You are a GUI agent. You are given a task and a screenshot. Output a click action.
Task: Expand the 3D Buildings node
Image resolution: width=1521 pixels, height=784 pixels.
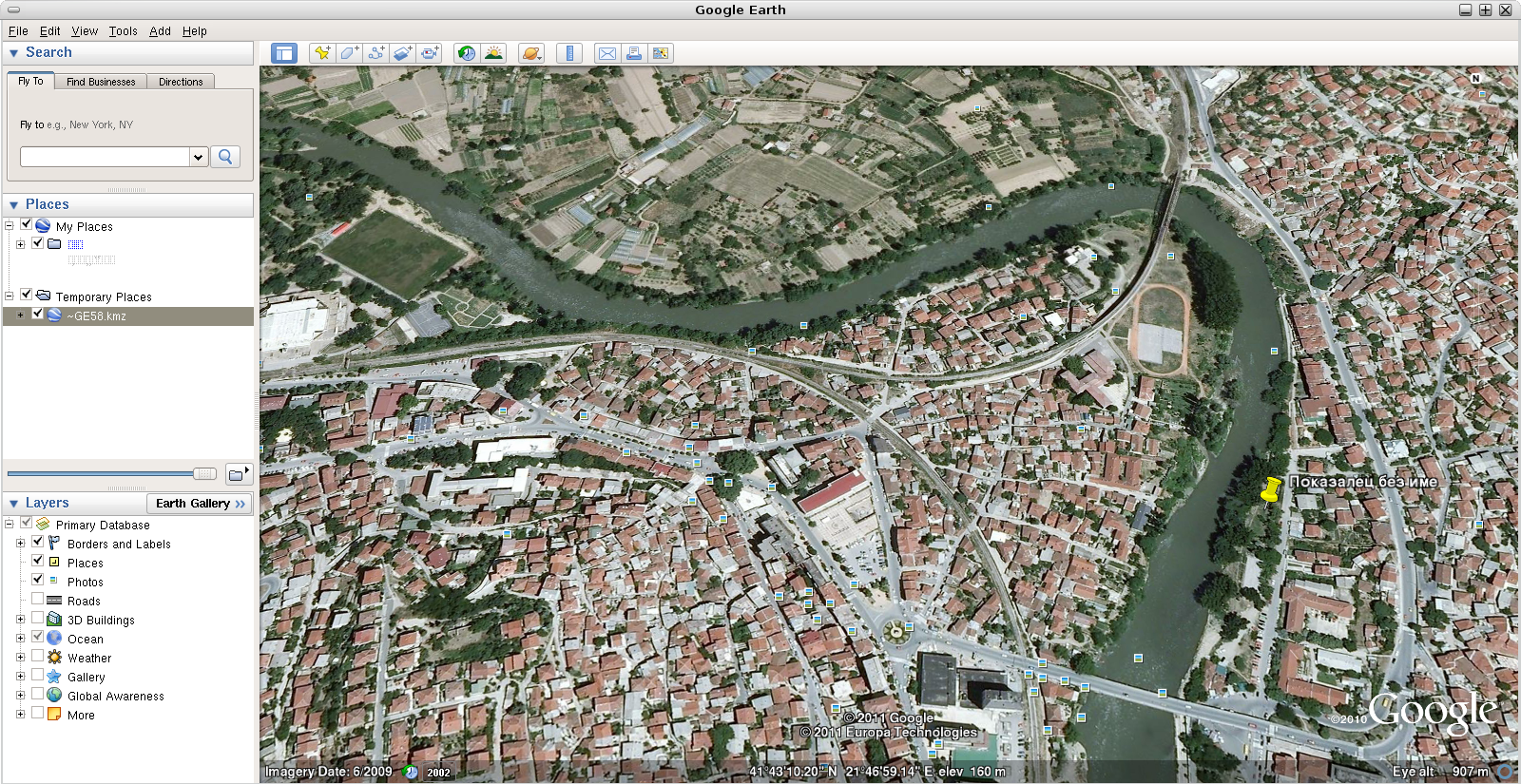tap(20, 620)
